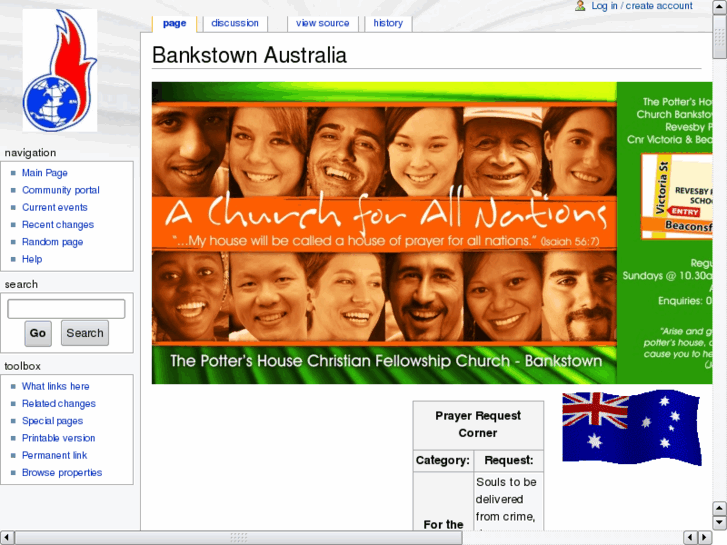This screenshot has height=545, width=727.
Task: Click the Bankstown Australia page heading
Action: [x=249, y=55]
